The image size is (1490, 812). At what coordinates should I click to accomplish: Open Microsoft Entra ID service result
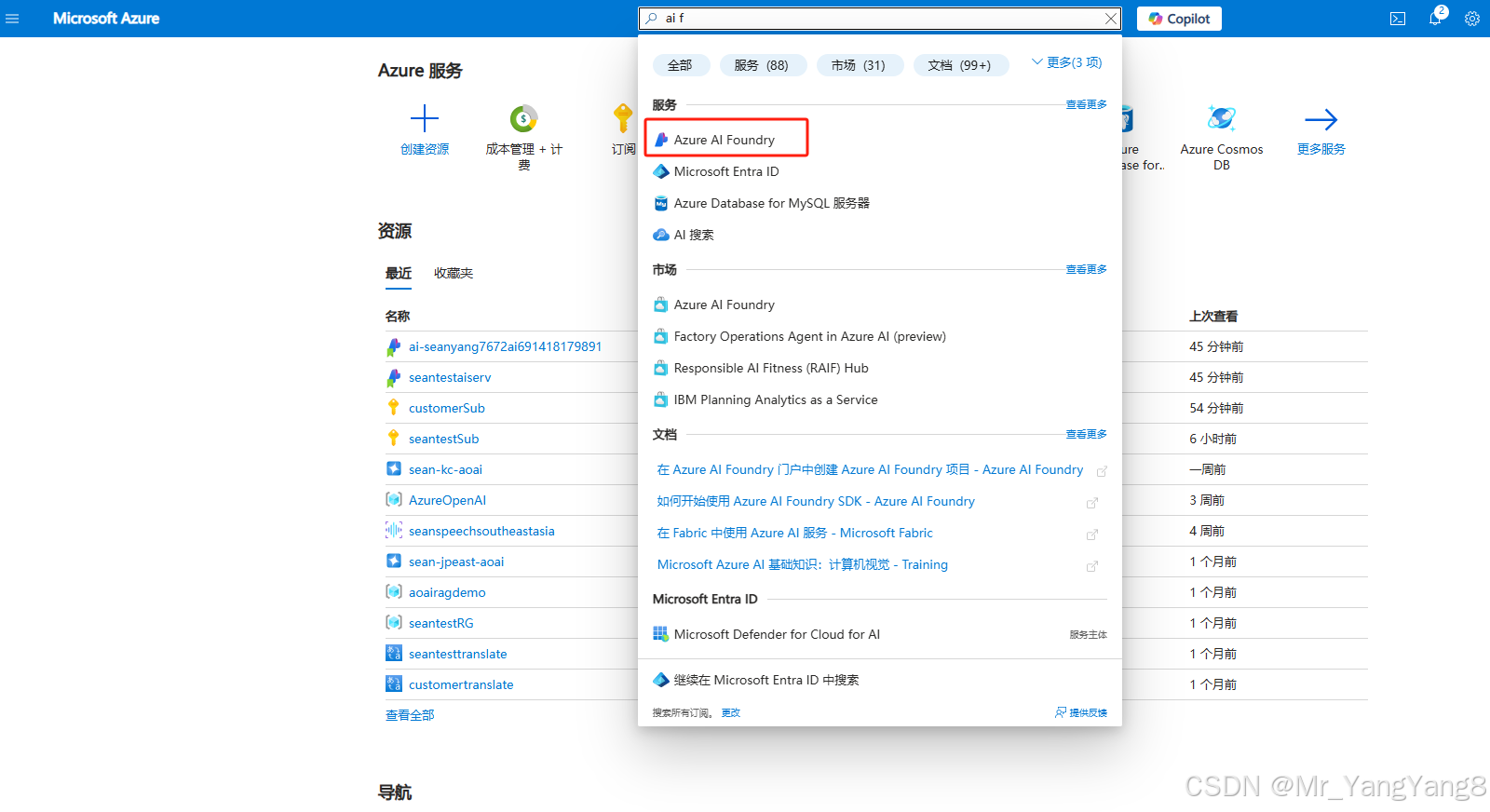[x=726, y=171]
